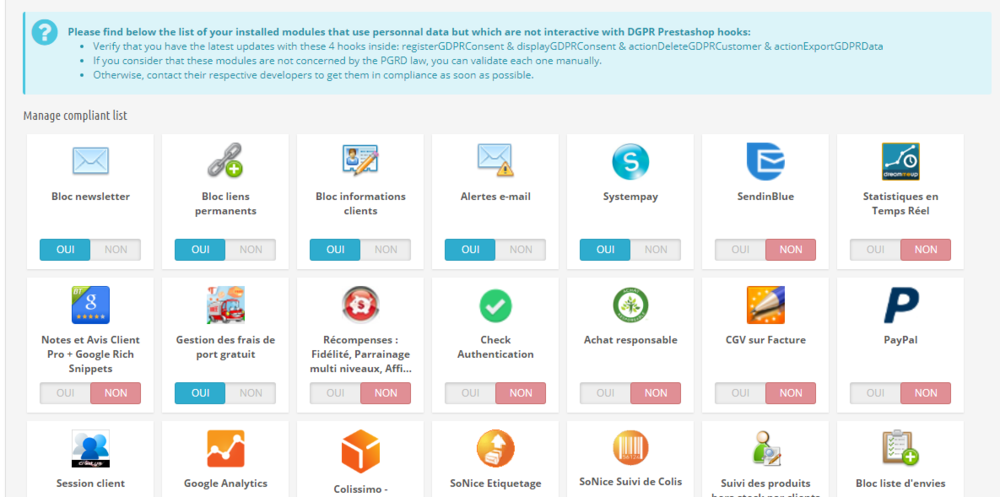Click the Google Analytics icon
Viewport: 1000px width, 497px height.
click(225, 449)
